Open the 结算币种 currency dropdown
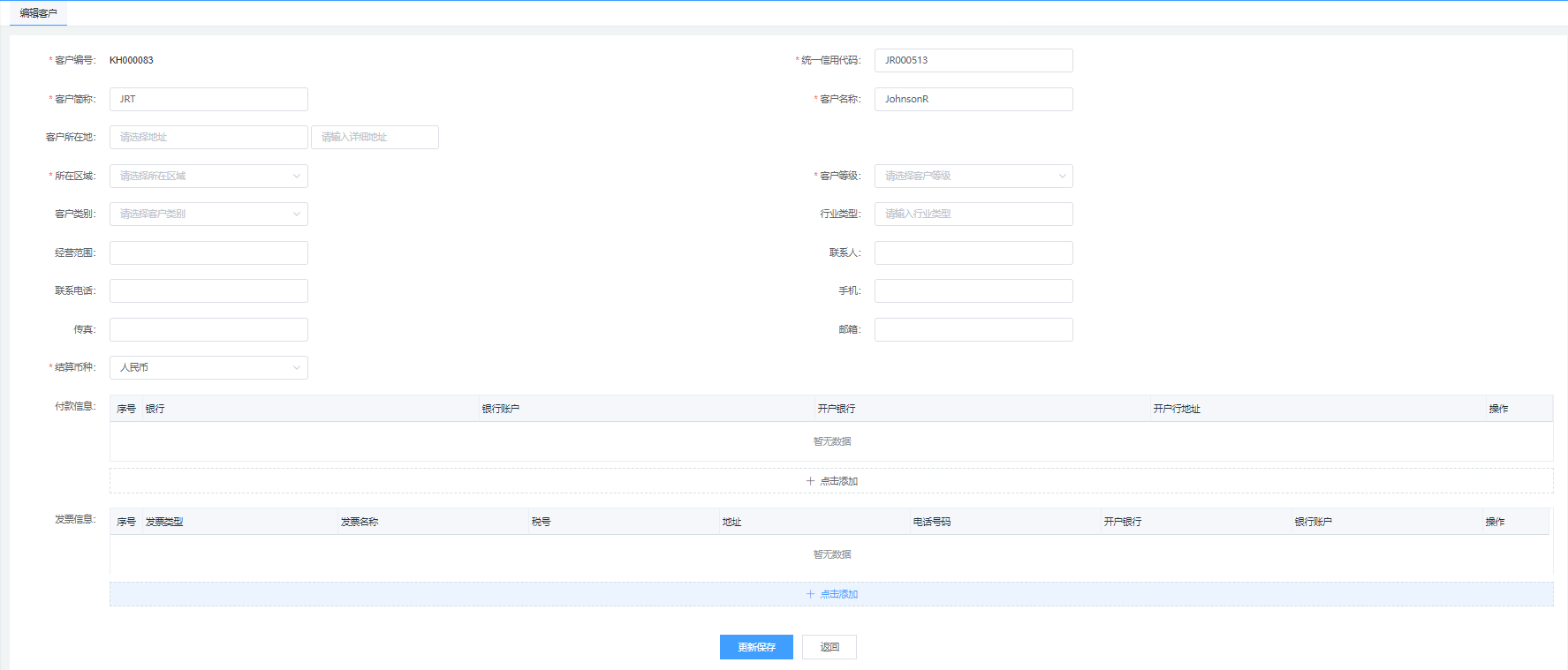Image resolution: width=1568 pixels, height=670 pixels. coord(208,367)
